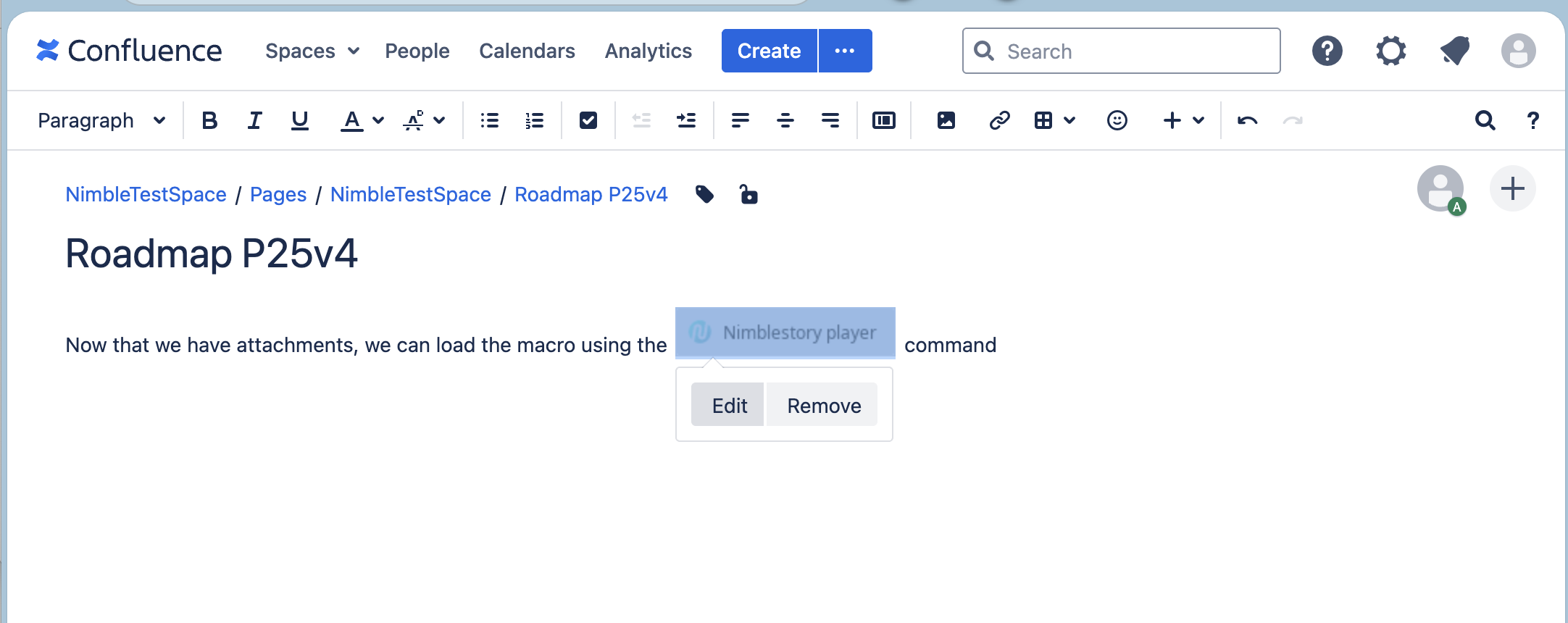Image resolution: width=1568 pixels, height=623 pixels.
Task: Go to People in navigation
Action: [417, 51]
